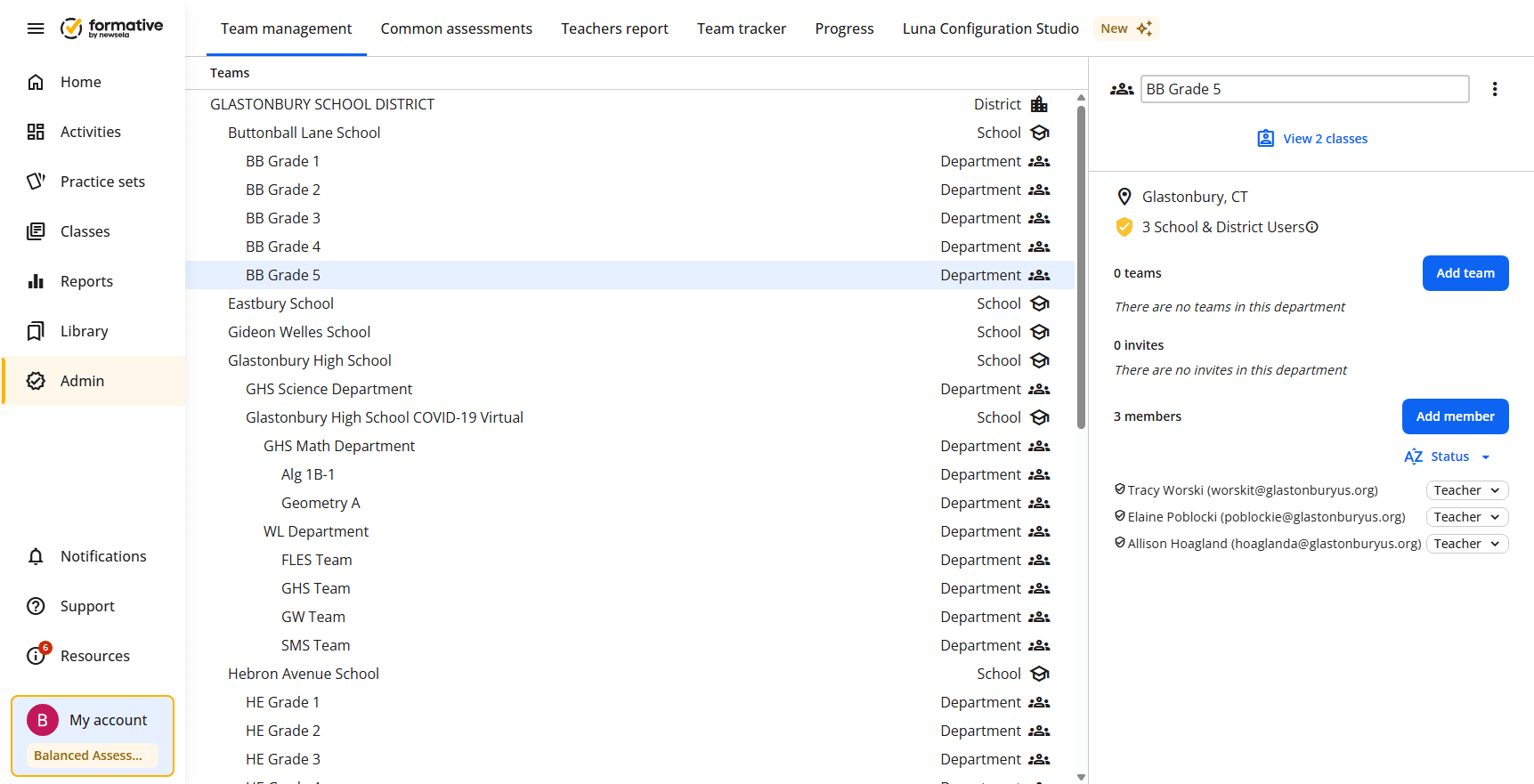Click the teams list vertical scrollbar
The height and width of the screenshot is (784, 1534).
pyautogui.click(x=1081, y=267)
